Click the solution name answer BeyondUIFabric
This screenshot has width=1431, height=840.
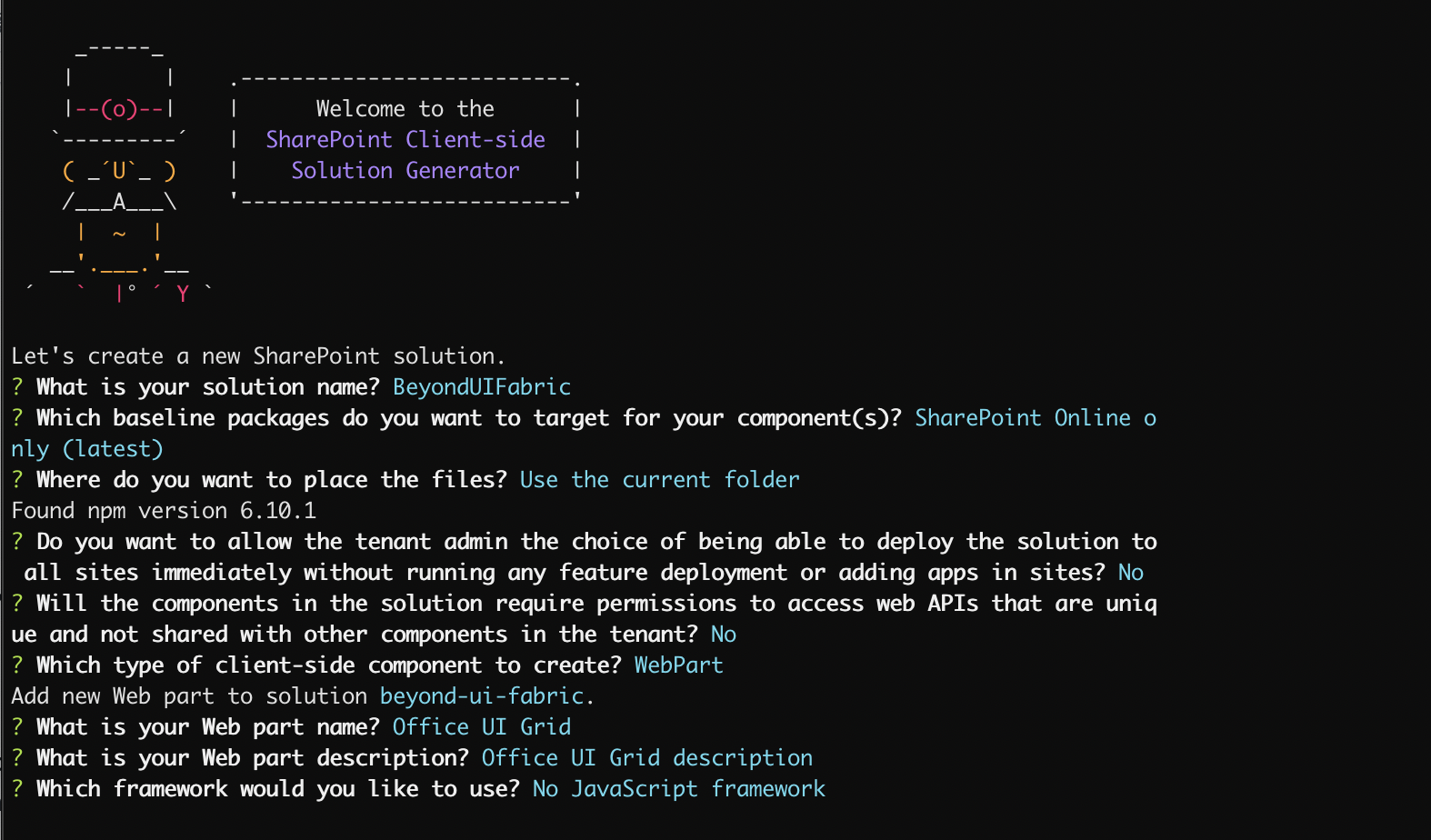(x=482, y=387)
